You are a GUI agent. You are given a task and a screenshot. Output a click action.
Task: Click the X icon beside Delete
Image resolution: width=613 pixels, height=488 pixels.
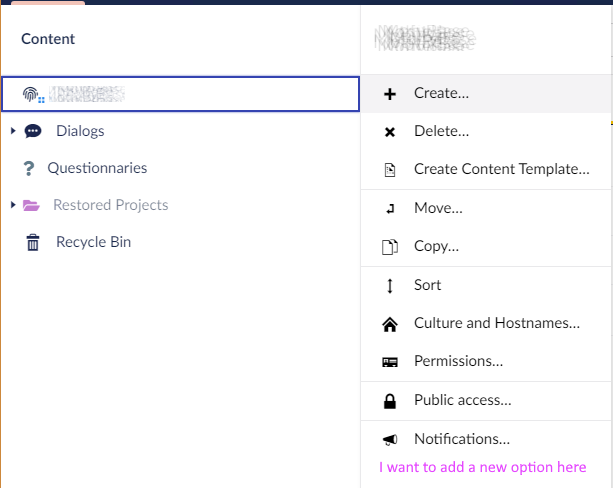click(x=390, y=132)
